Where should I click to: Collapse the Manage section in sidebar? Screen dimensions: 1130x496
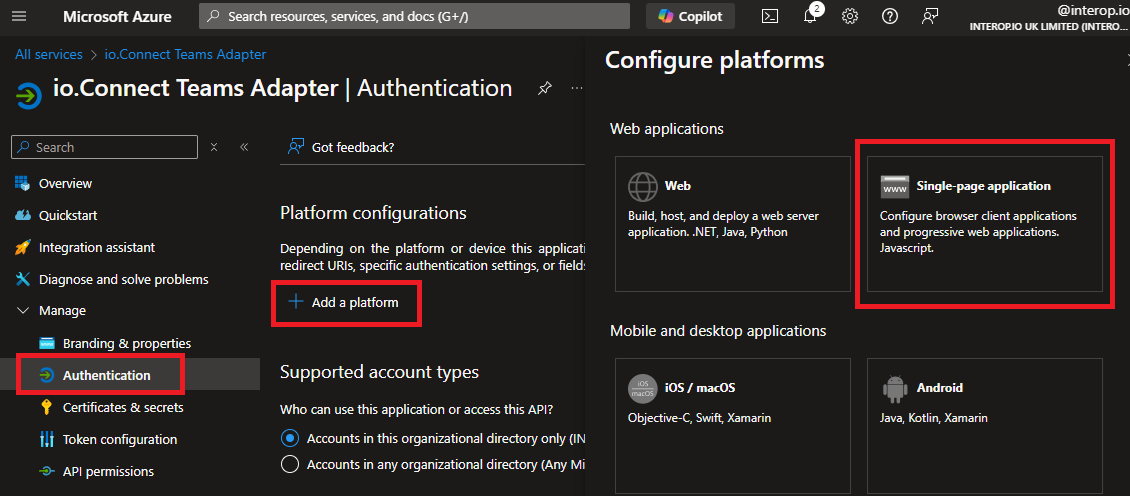23,311
